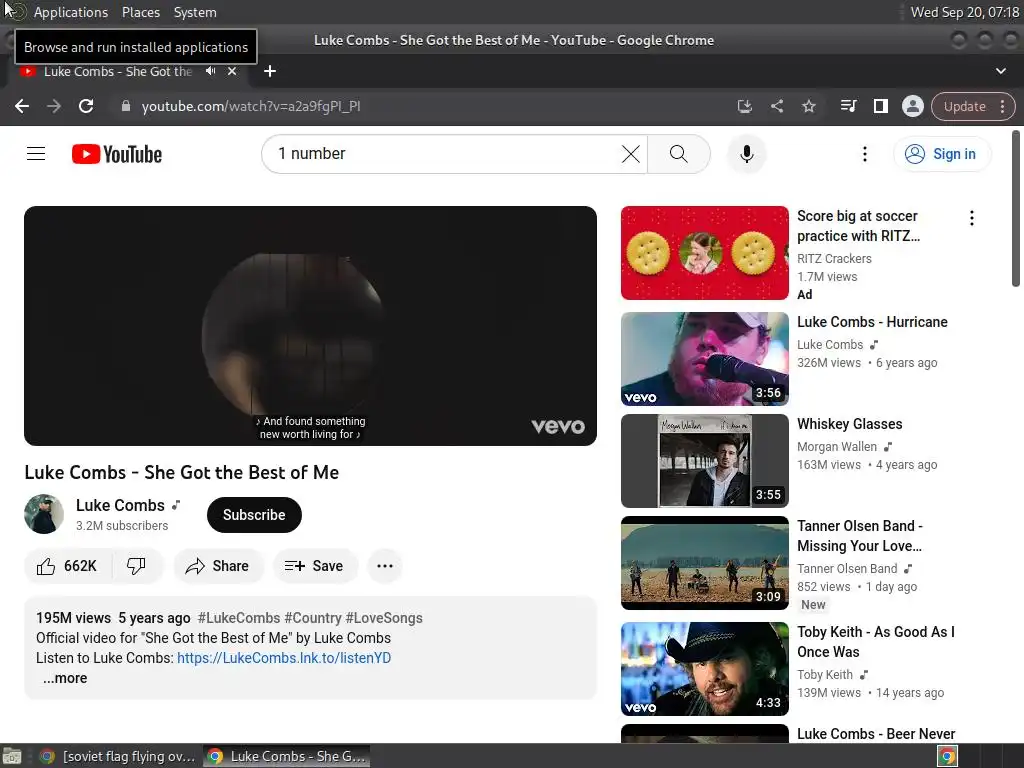The image size is (1024, 768).
Task: Expand Chrome tab search chevron
Action: [x=1000, y=71]
